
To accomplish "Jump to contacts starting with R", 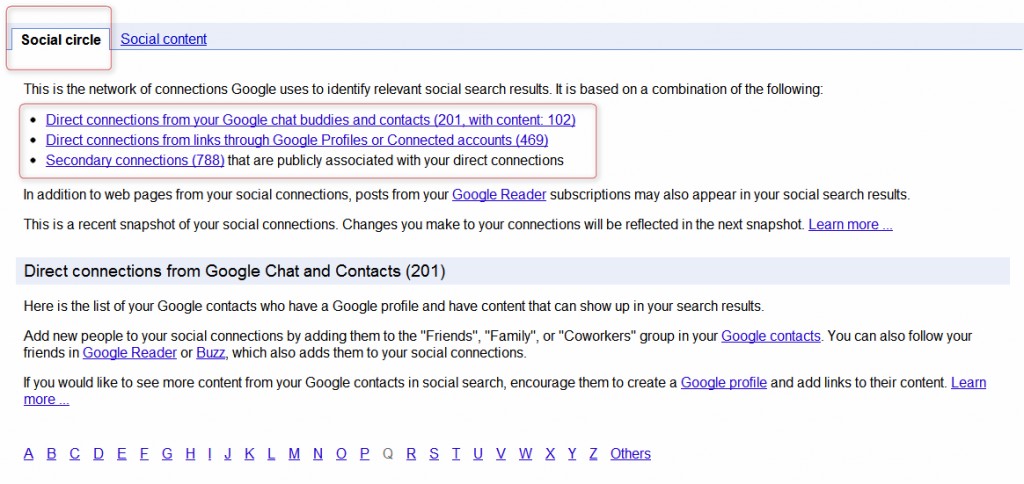I will [411, 454].
